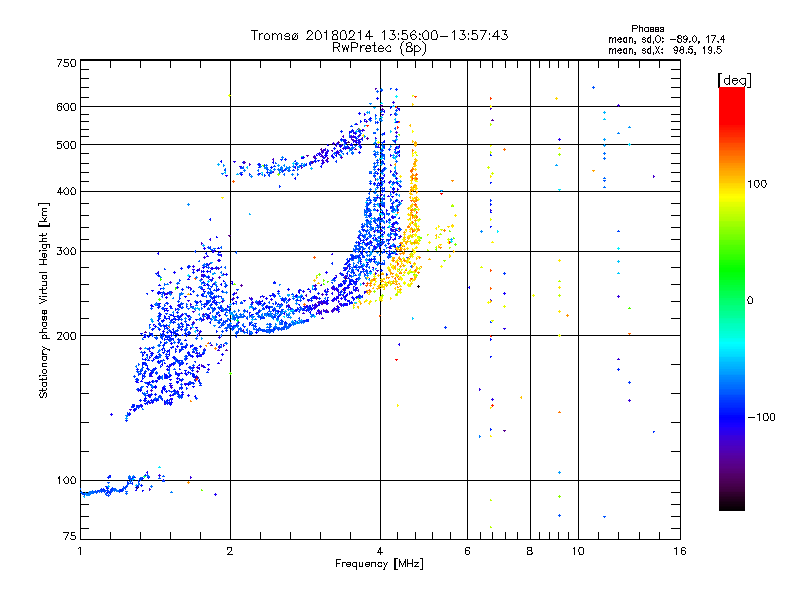
Task: Click the phase colorbar gradient
Action: (732, 299)
